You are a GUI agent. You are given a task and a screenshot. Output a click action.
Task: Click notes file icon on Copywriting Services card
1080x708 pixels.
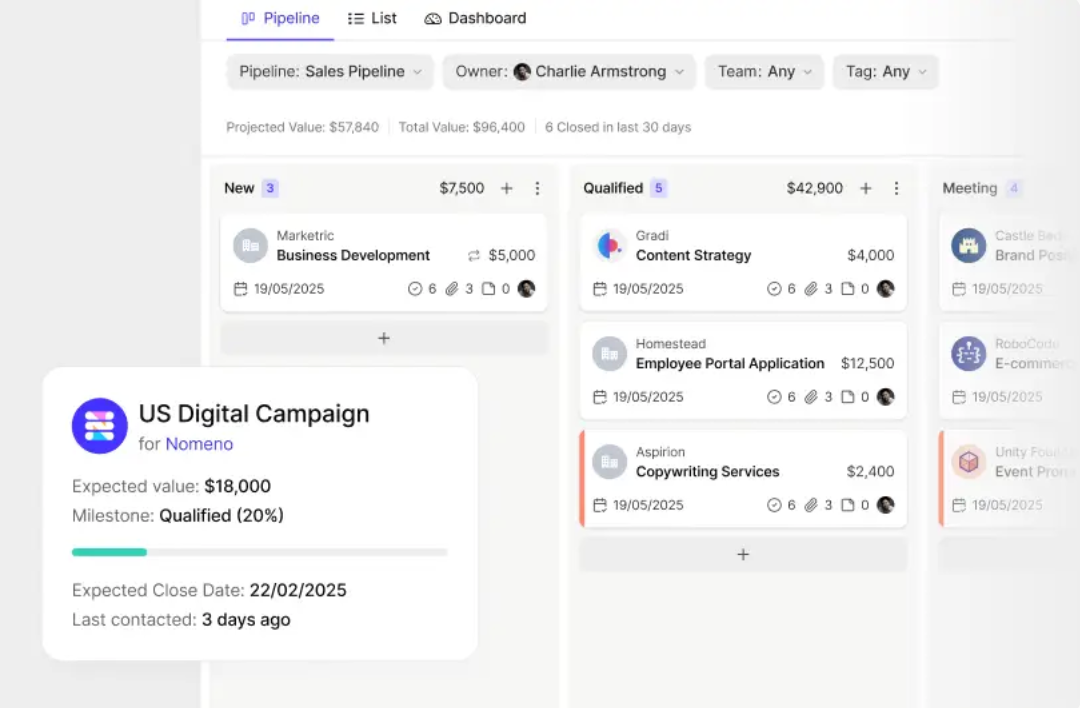(848, 506)
